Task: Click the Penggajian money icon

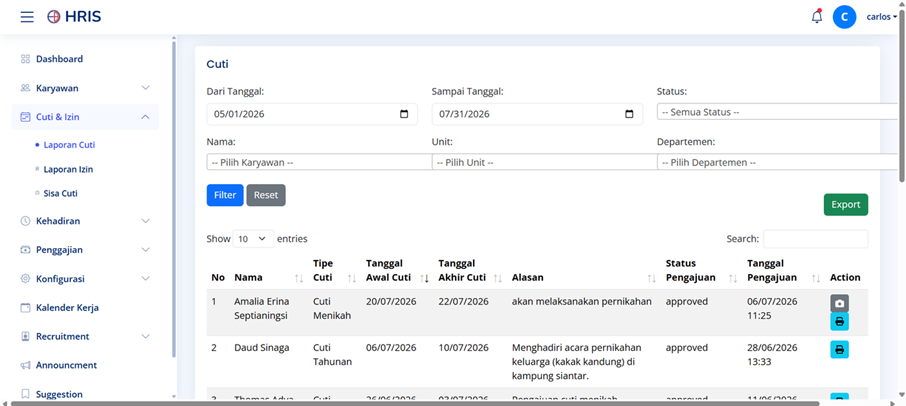Action: tap(25, 249)
